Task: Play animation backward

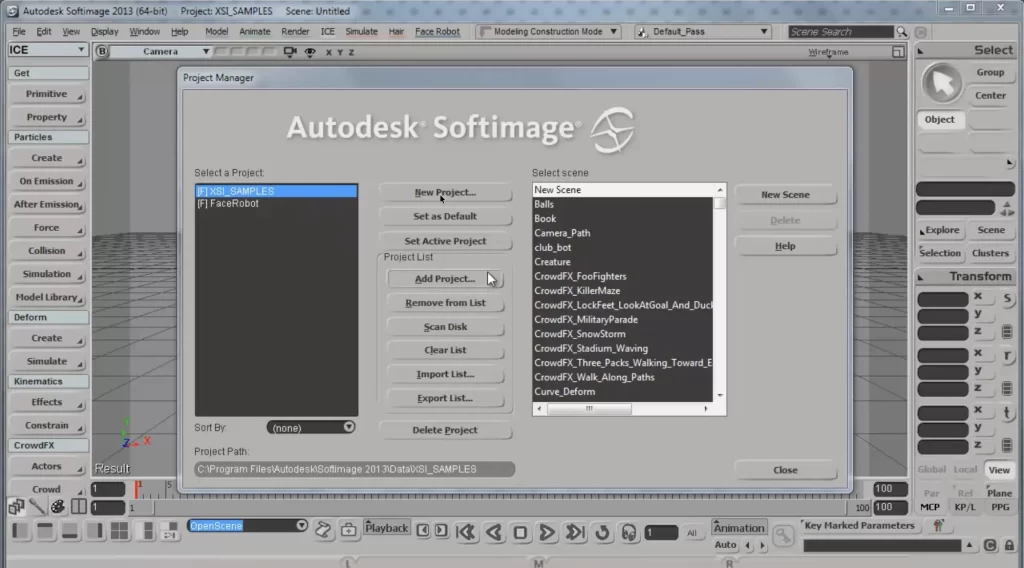Action: pyautogui.click(x=494, y=532)
